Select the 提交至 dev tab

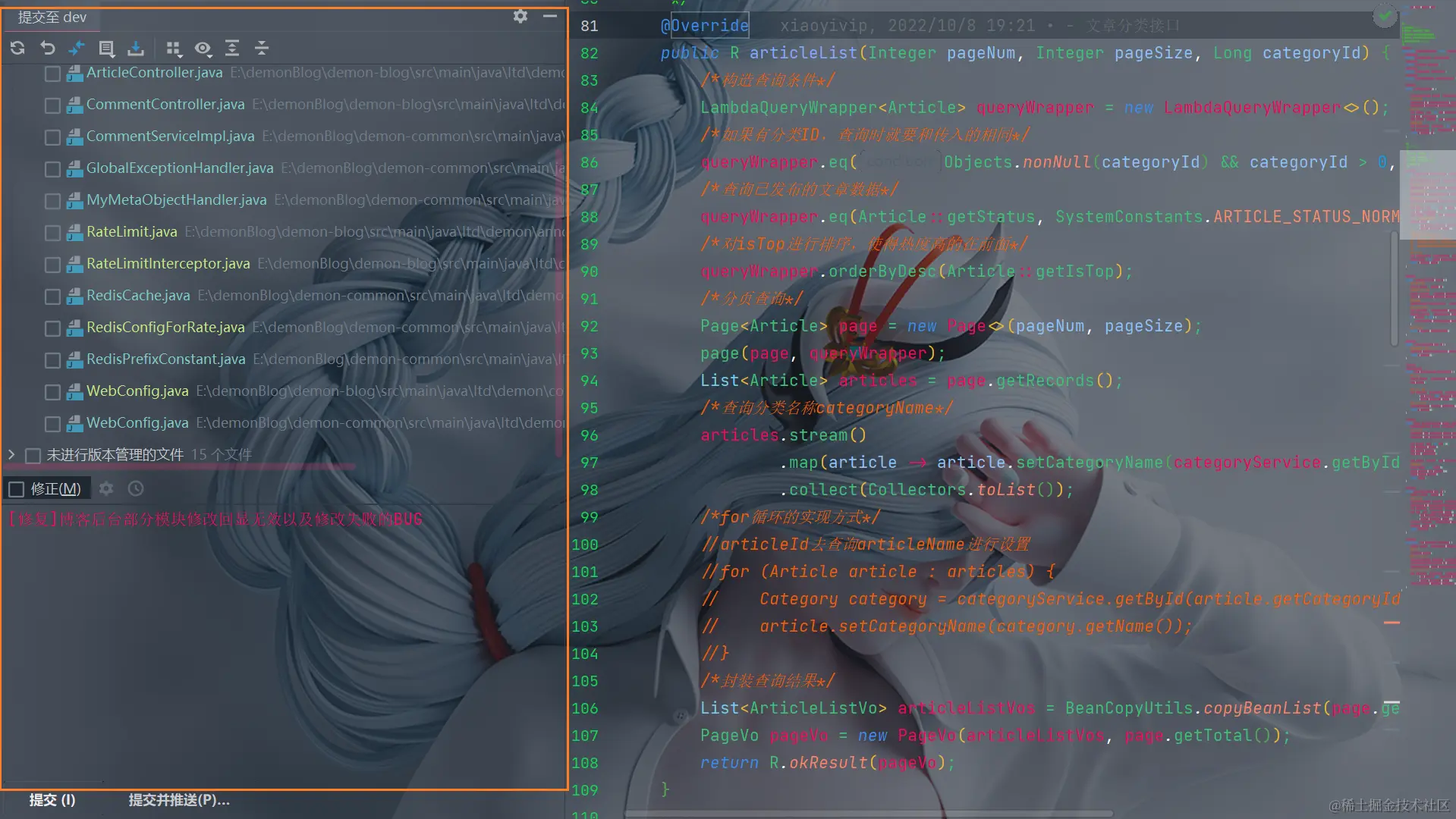52,17
